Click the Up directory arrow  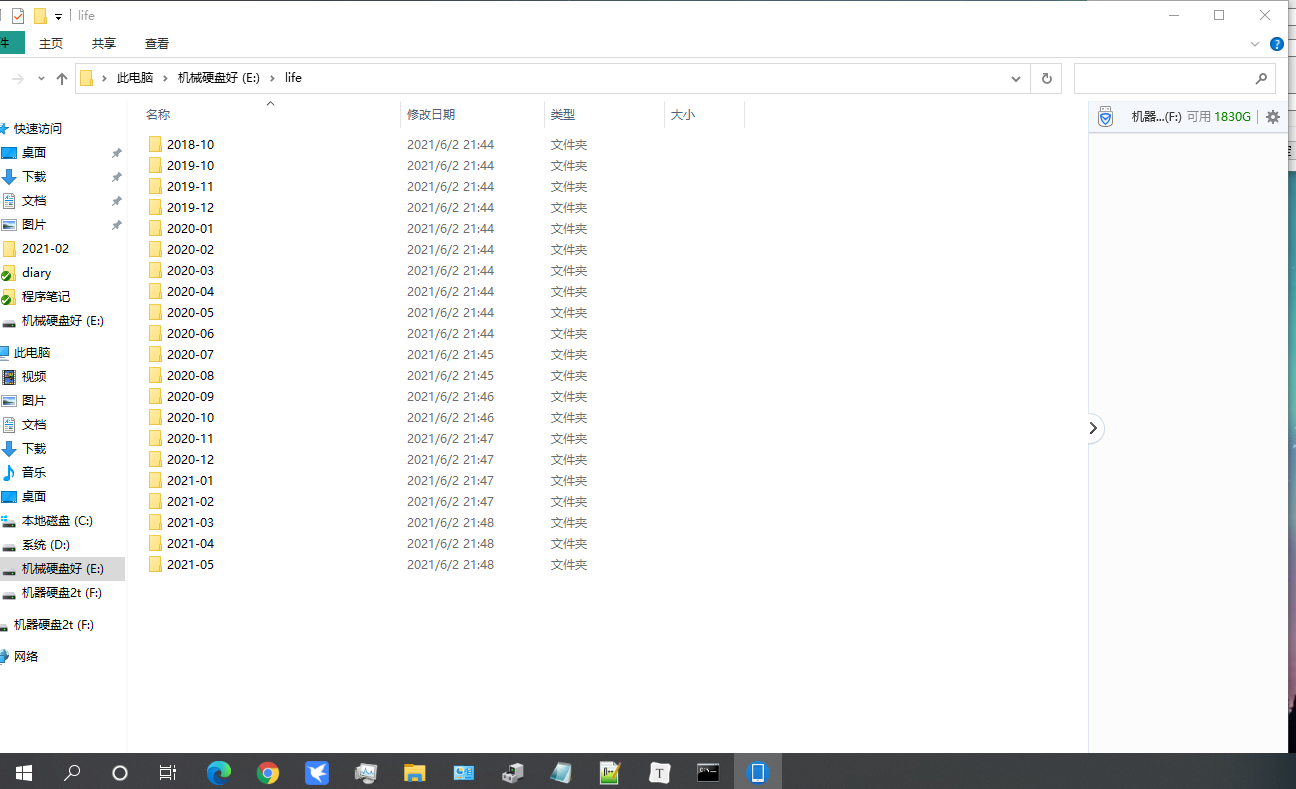(62, 78)
